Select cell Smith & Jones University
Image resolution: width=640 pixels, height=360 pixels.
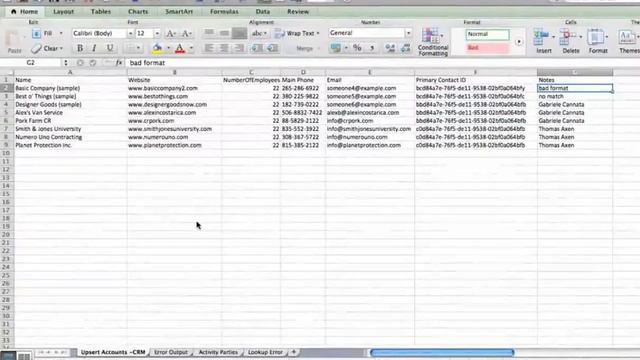[x=70, y=129]
